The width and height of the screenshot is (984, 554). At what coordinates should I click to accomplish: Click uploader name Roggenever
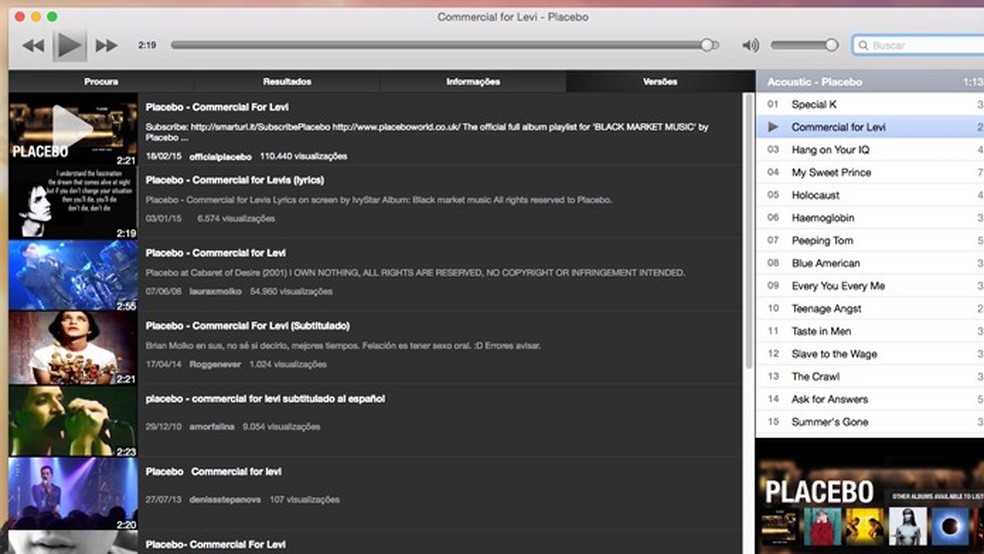tap(215, 365)
